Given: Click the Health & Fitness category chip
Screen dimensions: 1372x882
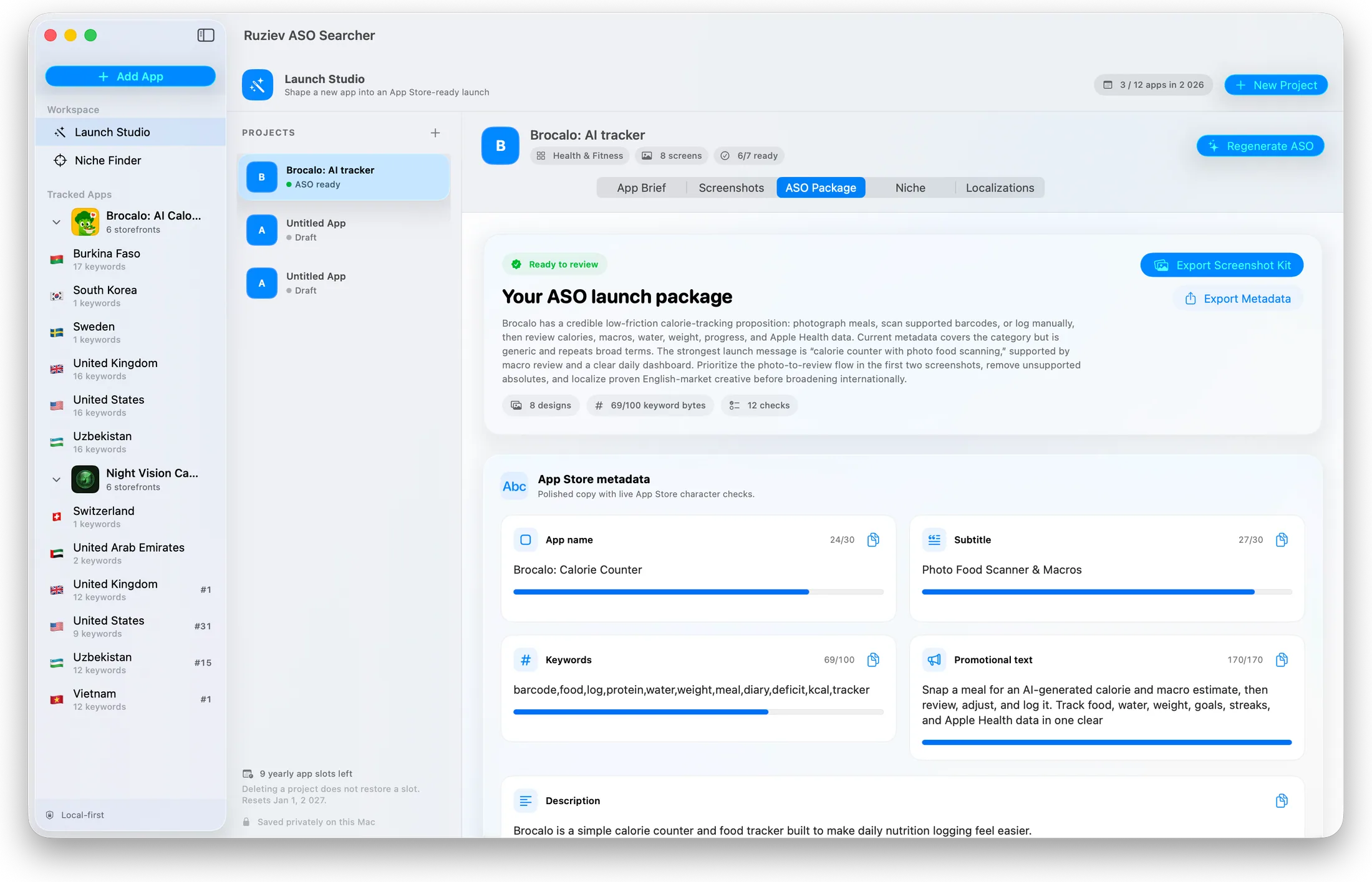Looking at the screenshot, I should [x=580, y=156].
